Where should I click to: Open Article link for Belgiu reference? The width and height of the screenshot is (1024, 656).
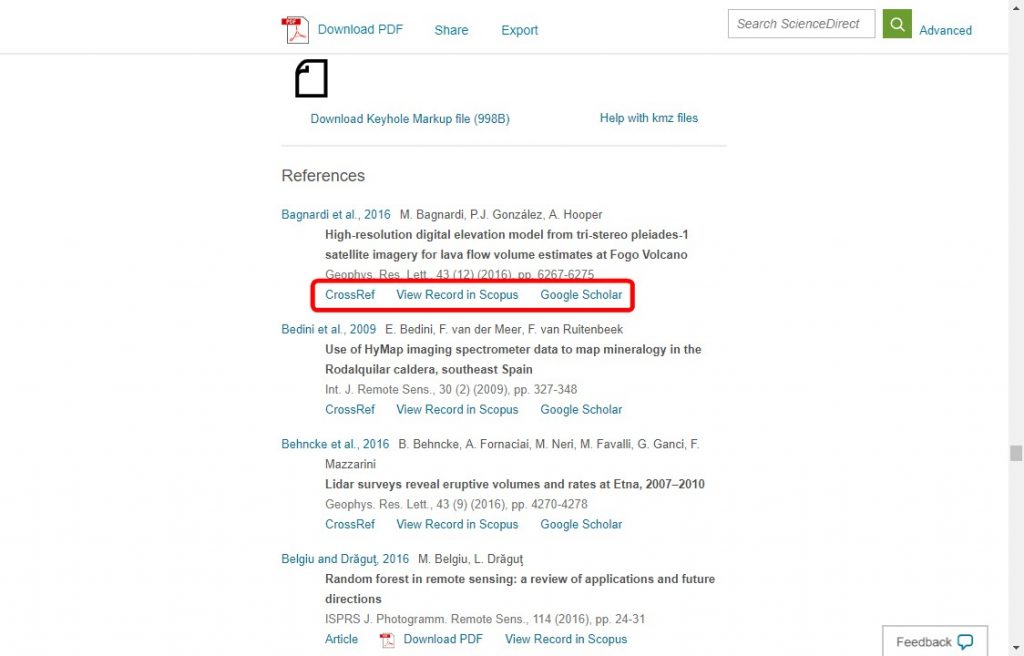pos(342,639)
